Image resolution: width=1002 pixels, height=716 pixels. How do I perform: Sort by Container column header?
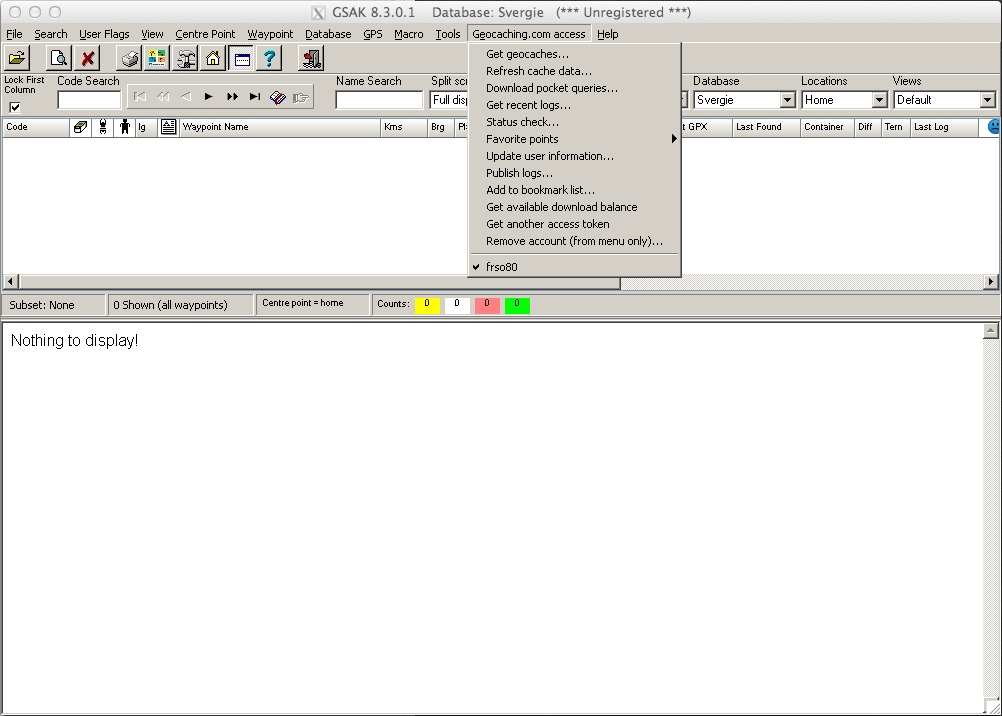pyautogui.click(x=828, y=127)
